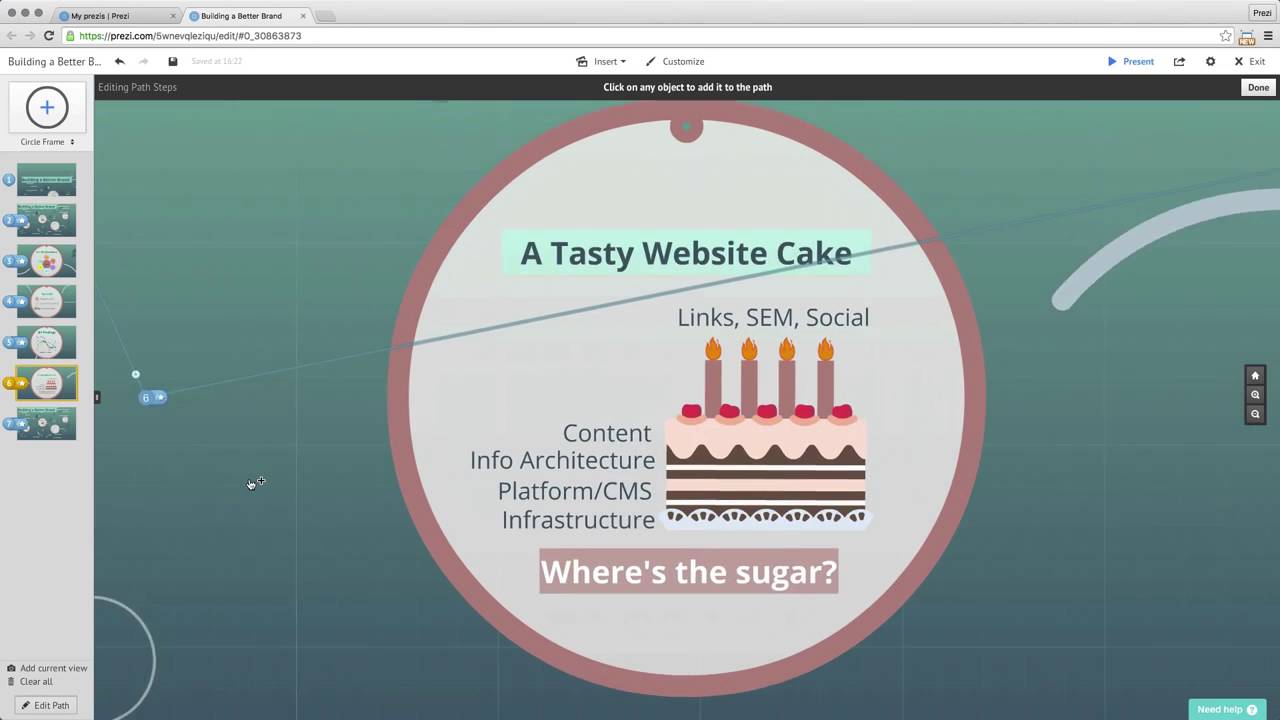Select 'Info Architecture' text
The width and height of the screenshot is (1280, 720).
tap(562, 460)
